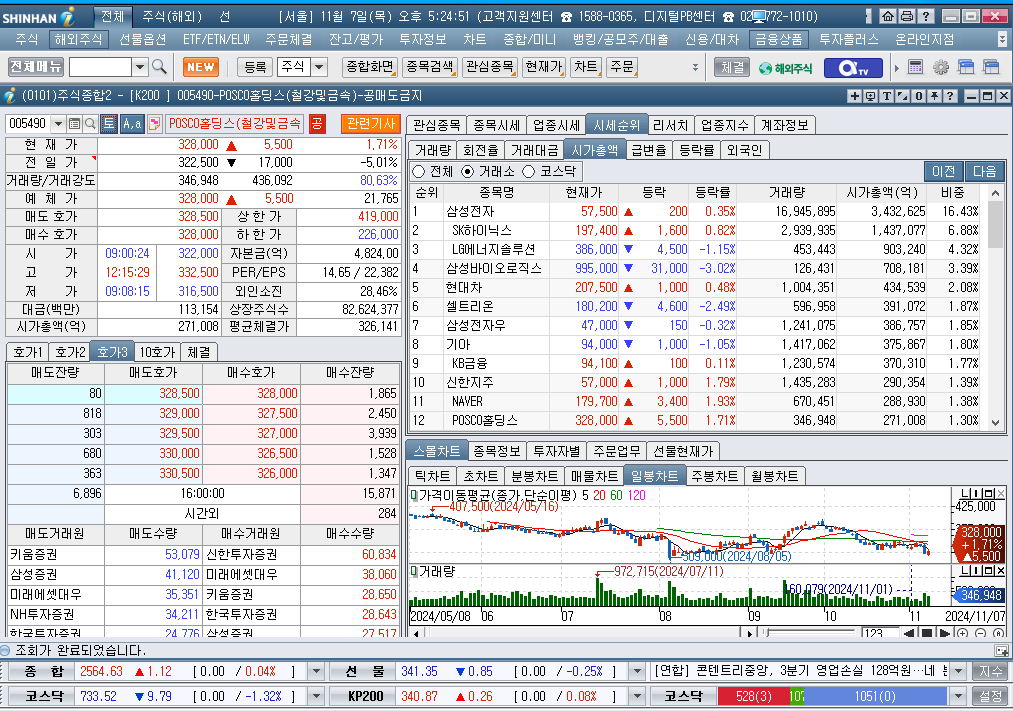Open the 선물옵션 menu

click(x=143, y=39)
